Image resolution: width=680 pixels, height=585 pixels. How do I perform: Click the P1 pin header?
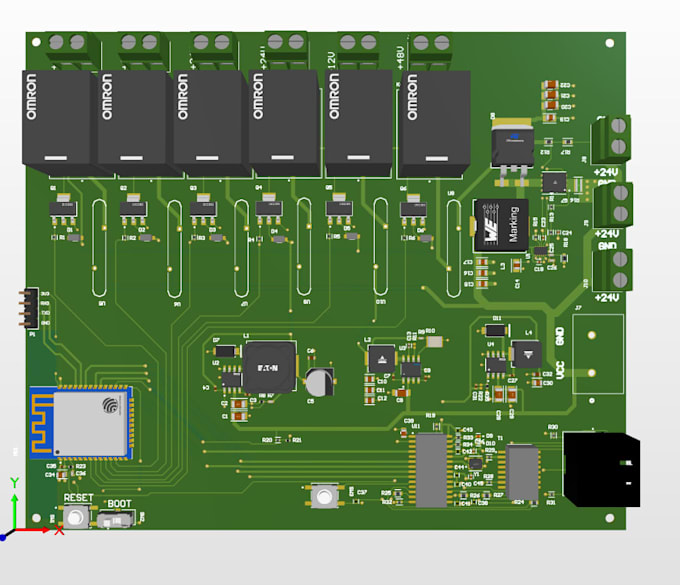(x=29, y=308)
